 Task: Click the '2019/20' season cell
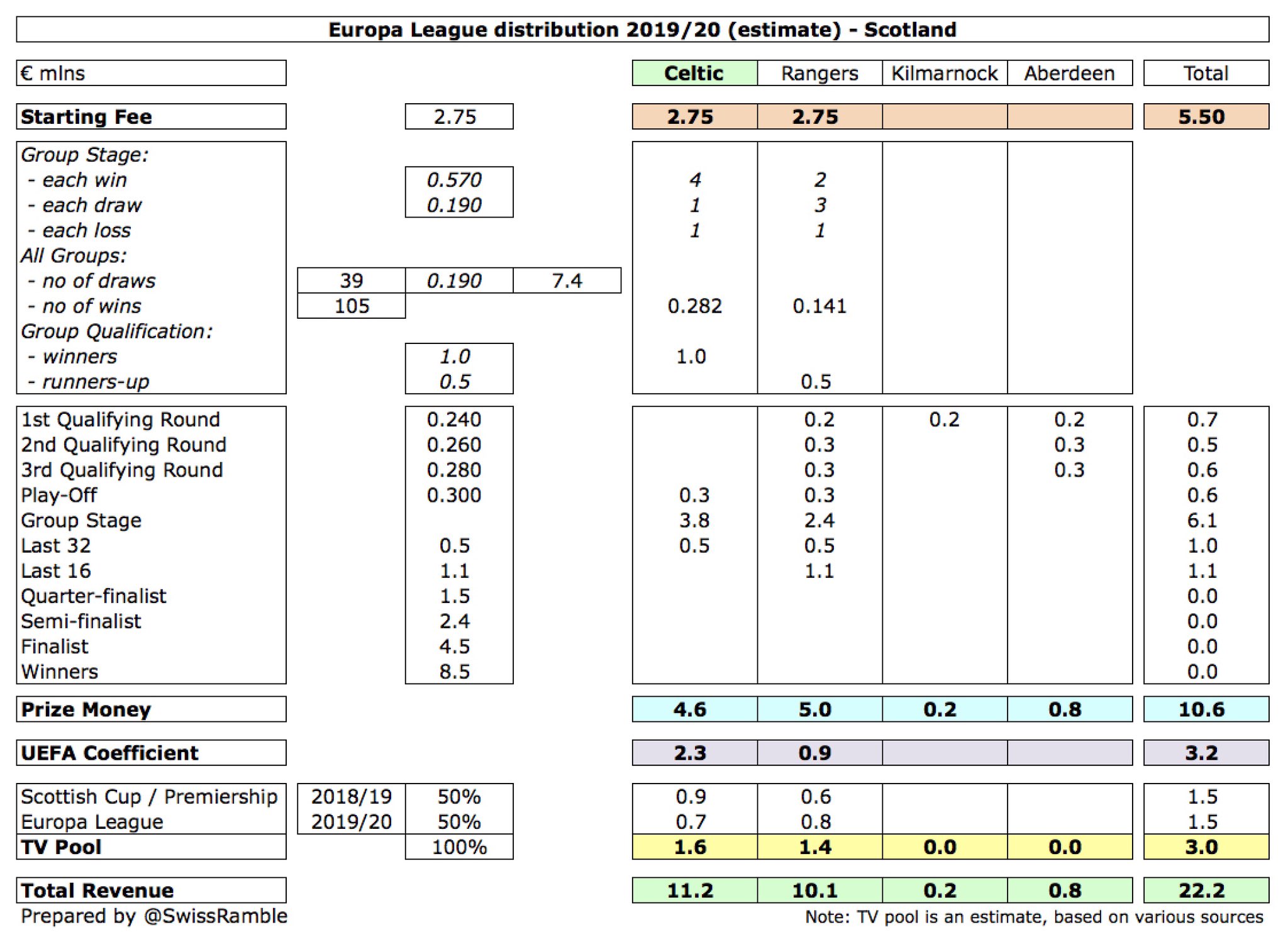(x=352, y=821)
